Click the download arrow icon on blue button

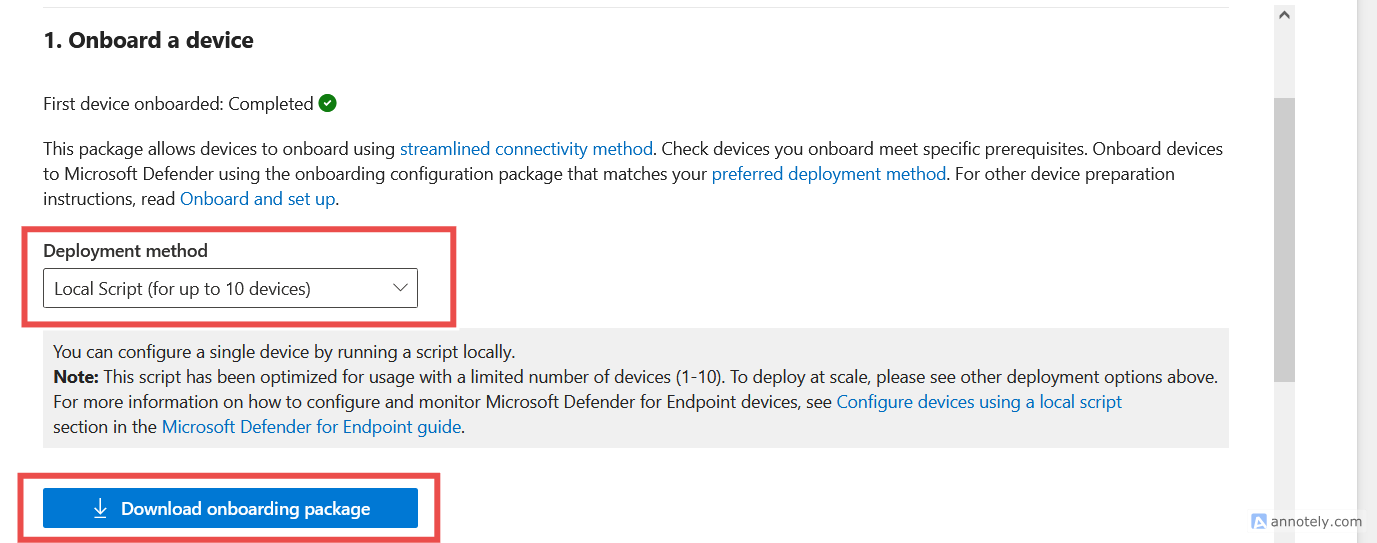pyautogui.click(x=100, y=508)
